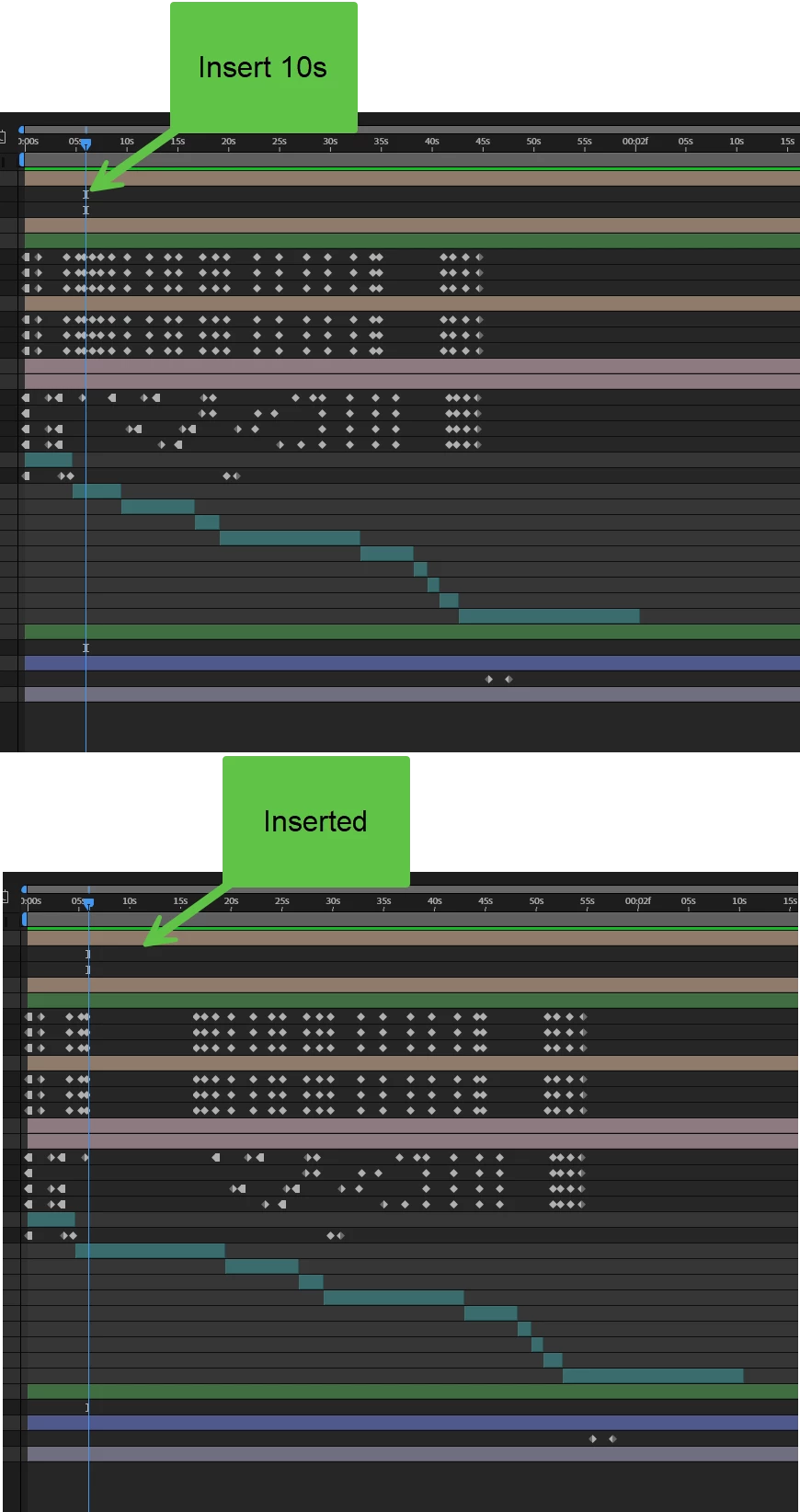Click the 20s mark on top timeline ruler
This screenshot has height=1512, width=800.
click(x=228, y=142)
